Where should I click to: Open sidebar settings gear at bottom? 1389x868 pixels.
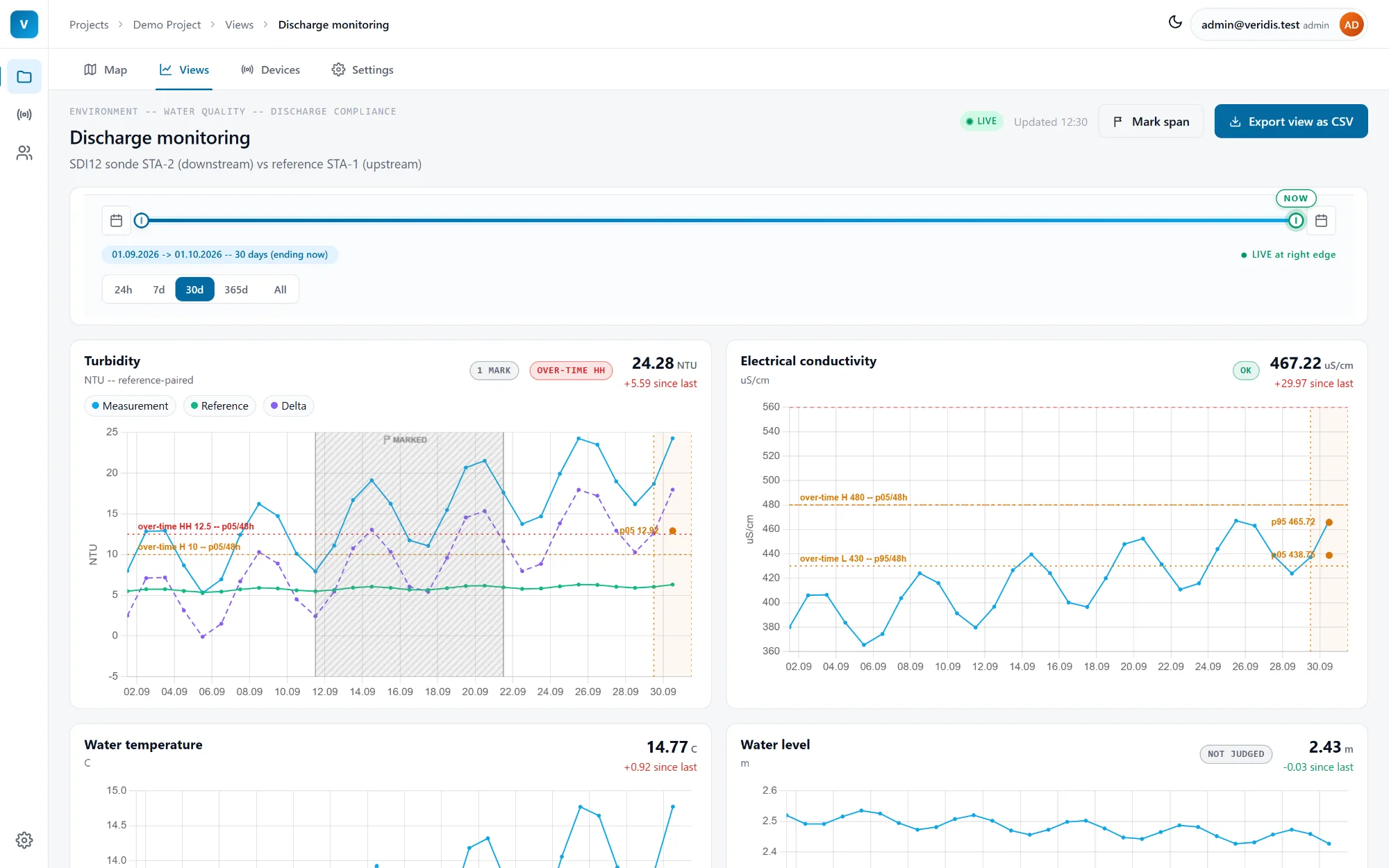(x=24, y=840)
